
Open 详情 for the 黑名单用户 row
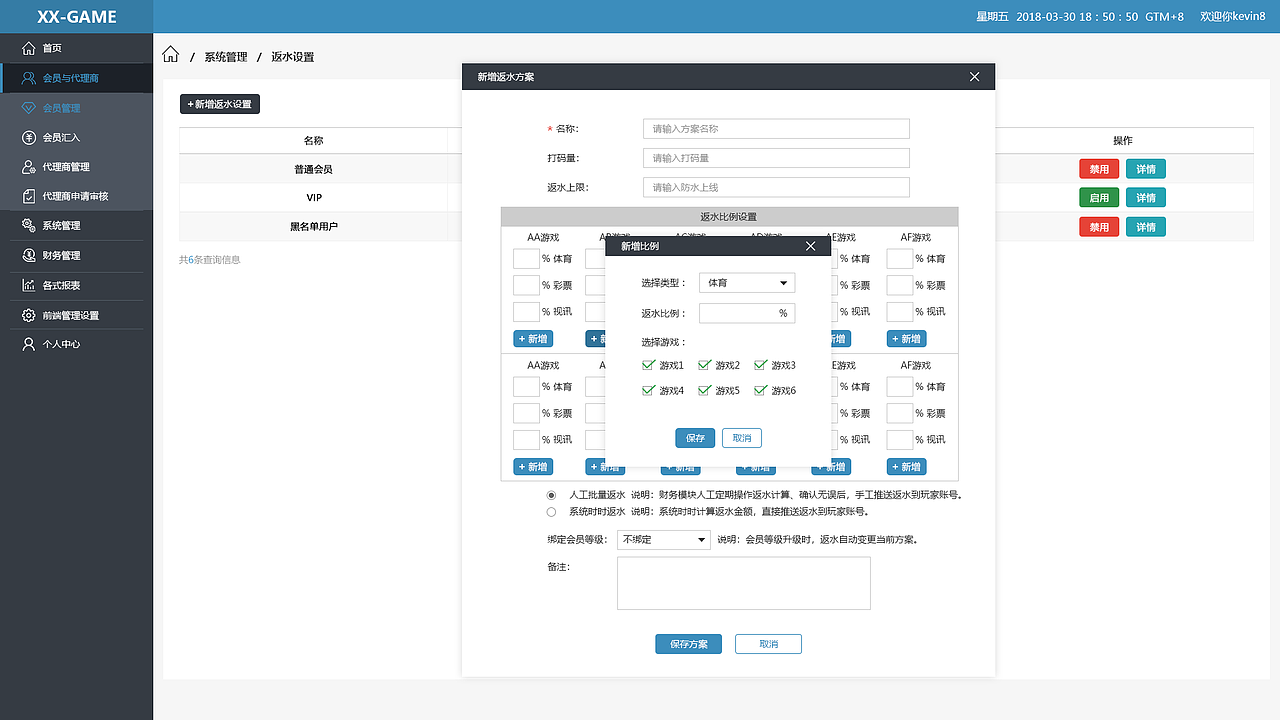coord(1146,227)
